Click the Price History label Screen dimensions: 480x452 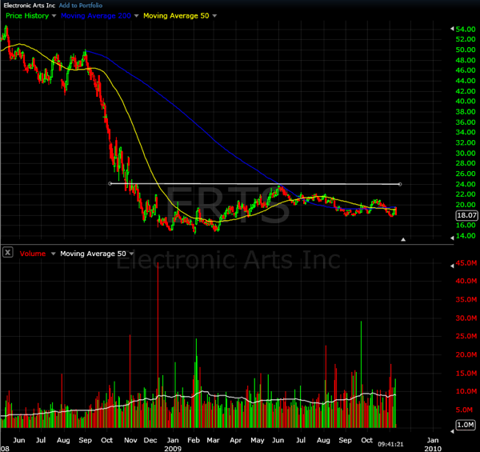click(x=27, y=16)
